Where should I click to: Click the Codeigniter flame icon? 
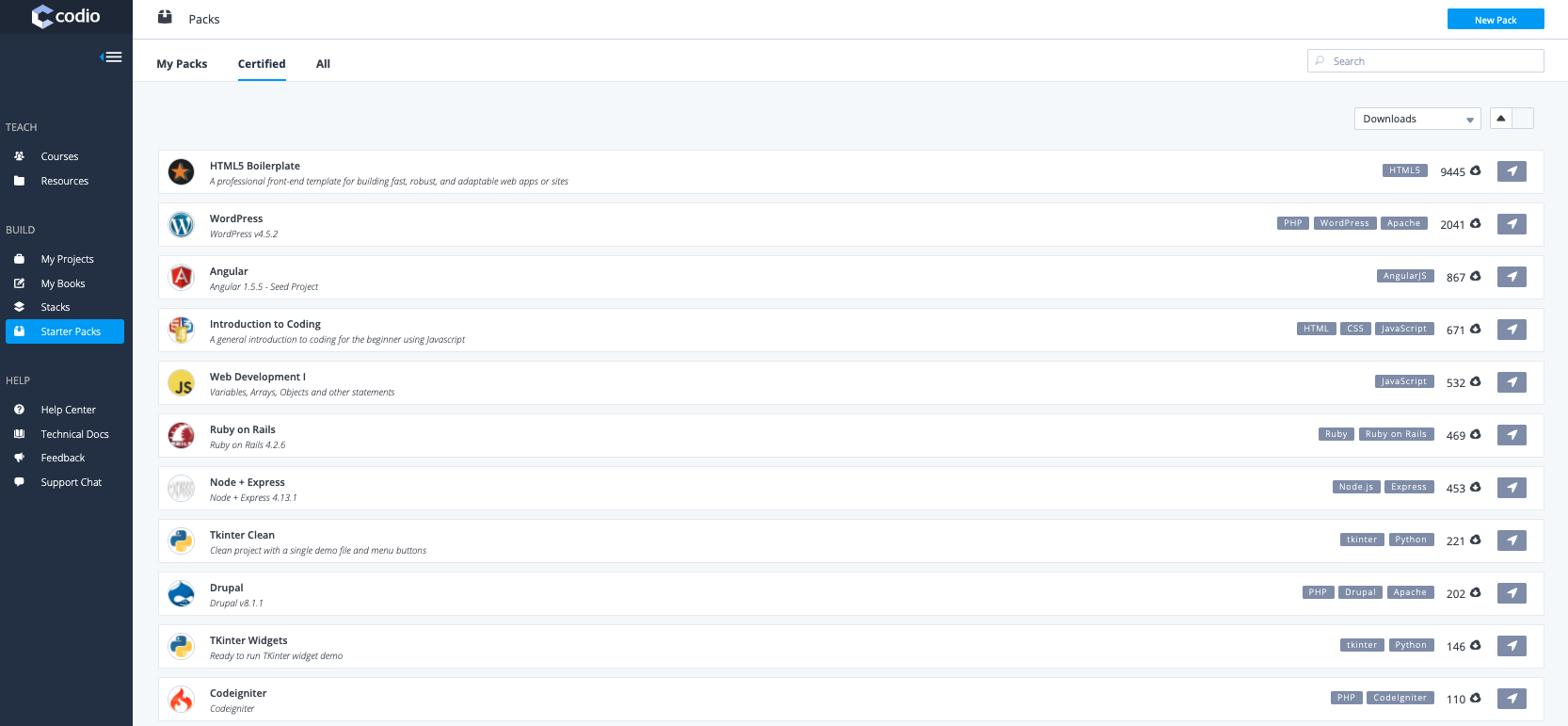[181, 699]
